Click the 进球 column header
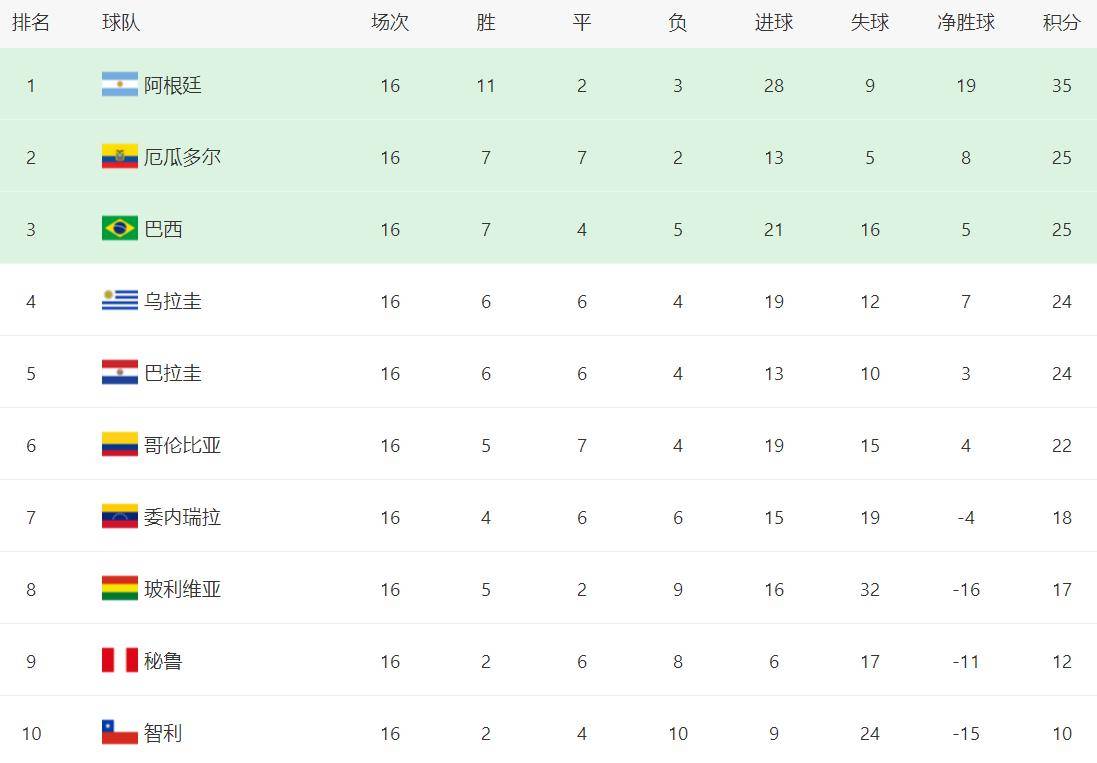Viewport: 1097px width, 763px height. [774, 22]
